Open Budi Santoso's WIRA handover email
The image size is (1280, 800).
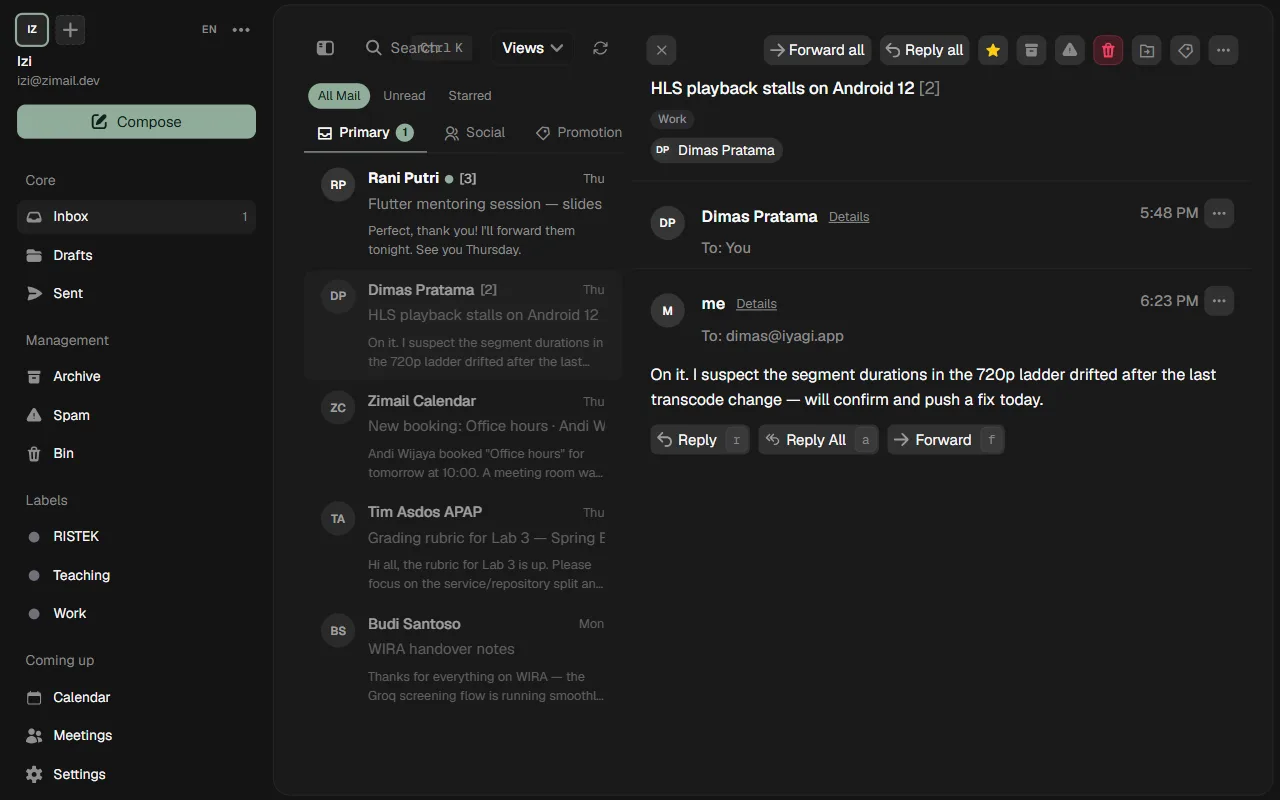pos(463,660)
